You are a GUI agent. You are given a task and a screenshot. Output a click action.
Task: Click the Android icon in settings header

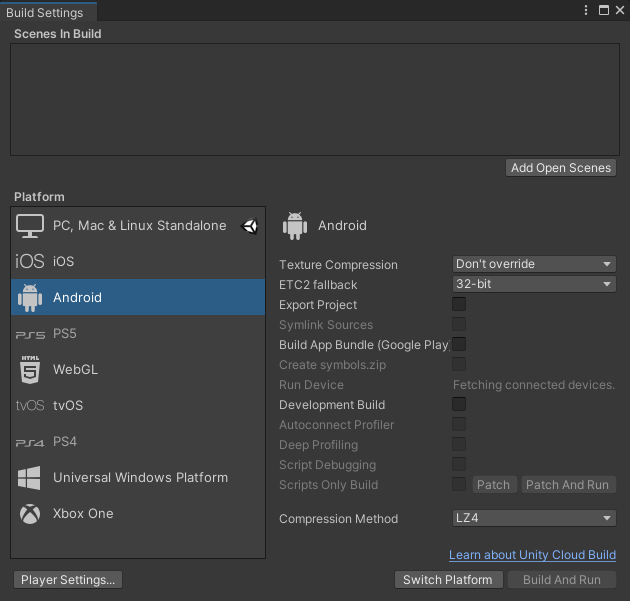[x=295, y=226]
